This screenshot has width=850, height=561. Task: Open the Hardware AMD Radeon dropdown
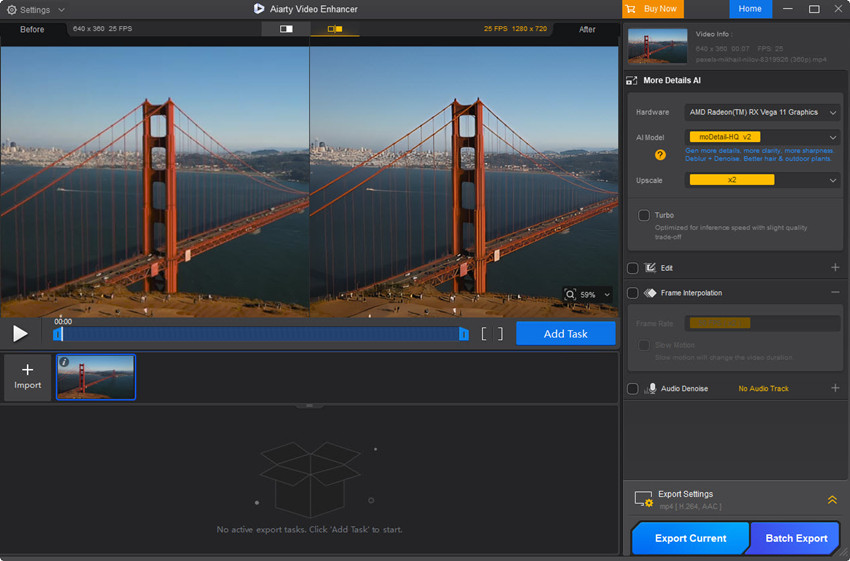point(762,112)
